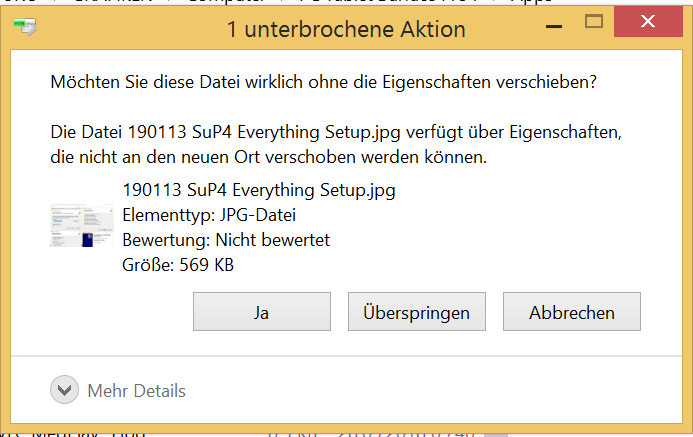Skip this file with Überspringen
The width and height of the screenshot is (693, 437).
pos(417,312)
